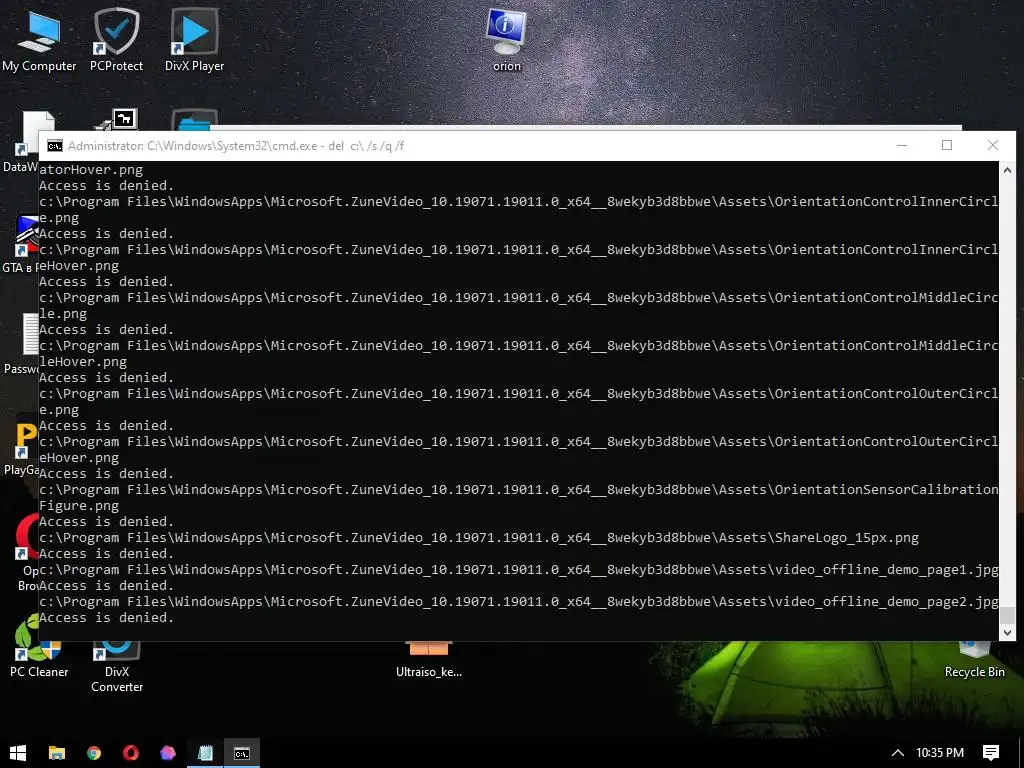The height and width of the screenshot is (768, 1024).
Task: Minimize the cmd.exe window
Action: (x=902, y=145)
